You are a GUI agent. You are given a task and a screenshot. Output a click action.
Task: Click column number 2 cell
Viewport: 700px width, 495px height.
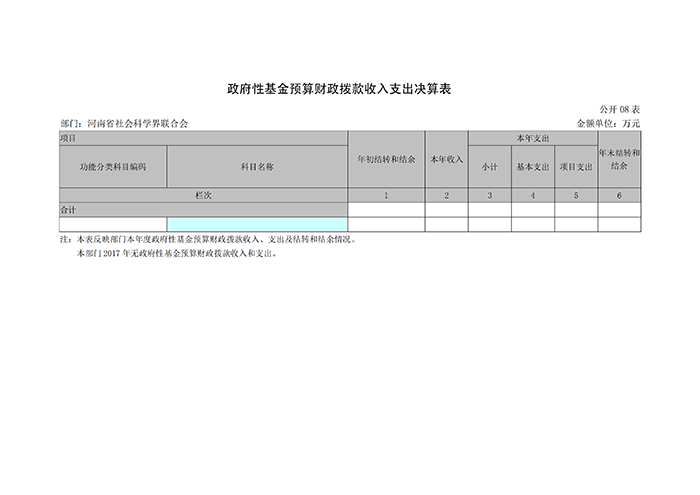[446, 196]
